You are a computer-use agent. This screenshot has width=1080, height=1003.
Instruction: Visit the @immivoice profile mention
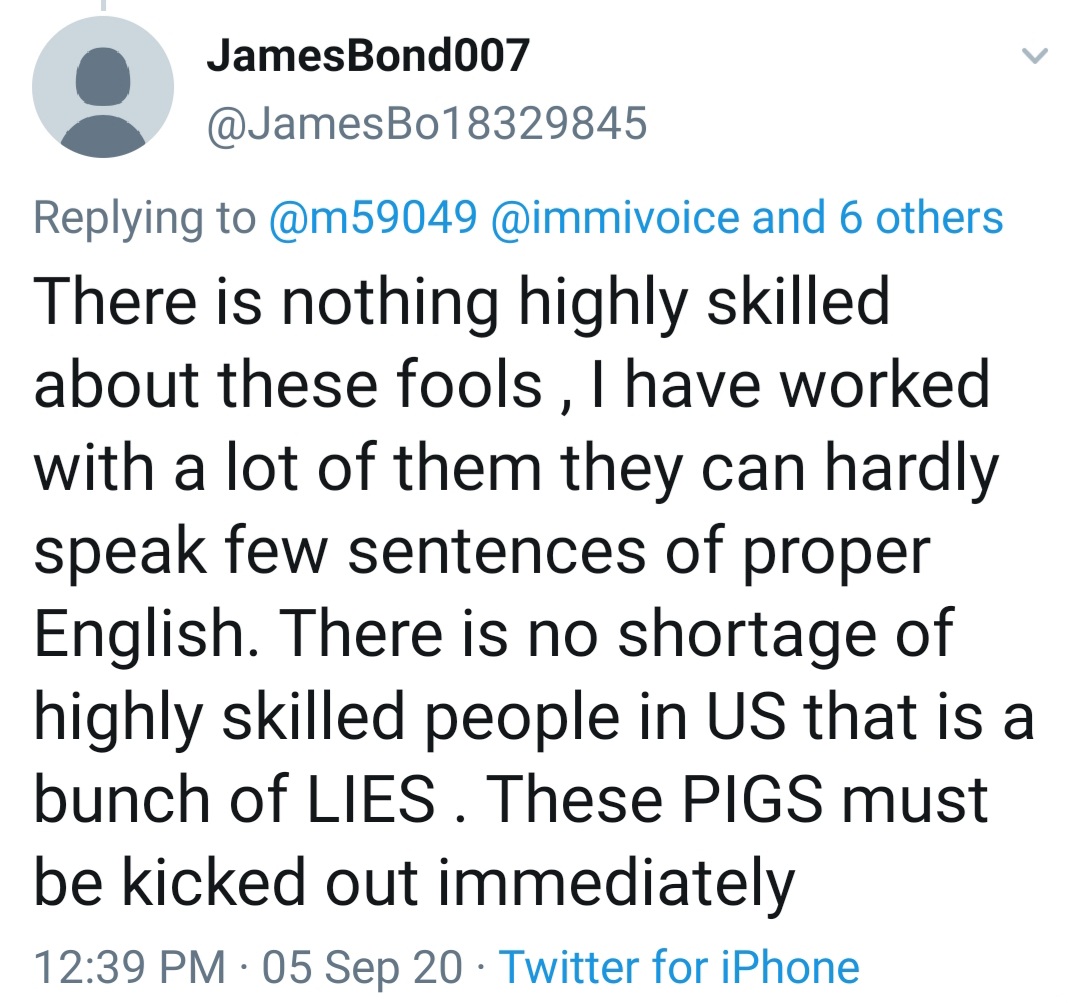[x=614, y=217]
